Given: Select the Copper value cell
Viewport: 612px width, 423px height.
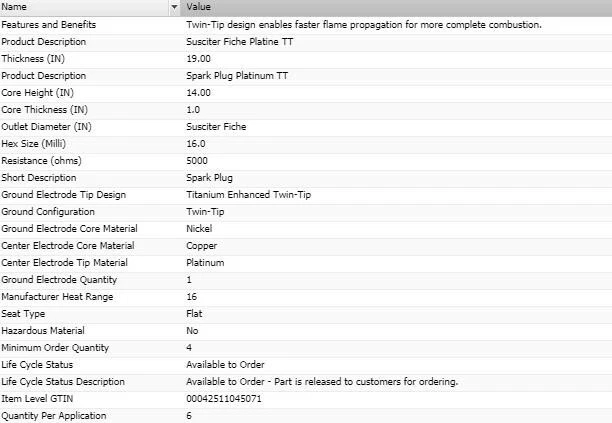Looking at the screenshot, I should pyautogui.click(x=201, y=245).
